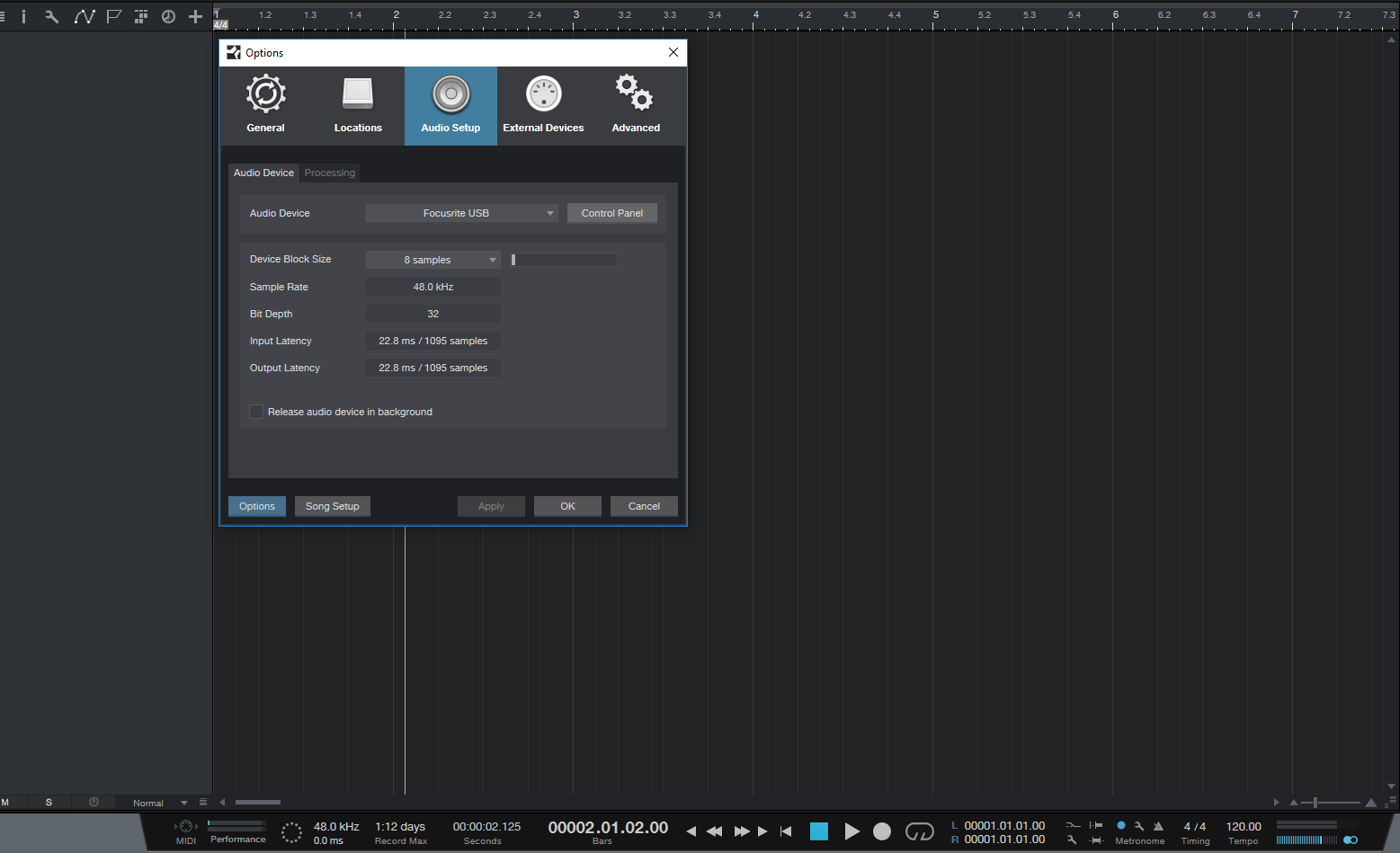Screen dimensions: 1400x853
Task: Open the Advanced options page
Action: 636,105
